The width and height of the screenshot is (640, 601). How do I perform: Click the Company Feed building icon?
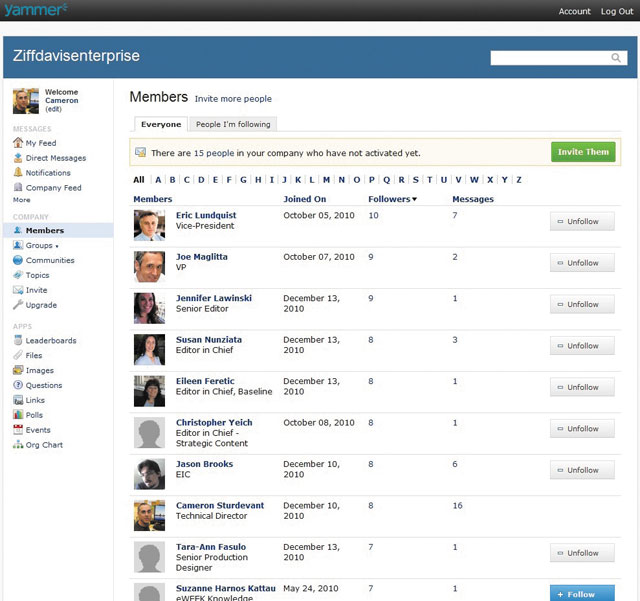coord(18,187)
